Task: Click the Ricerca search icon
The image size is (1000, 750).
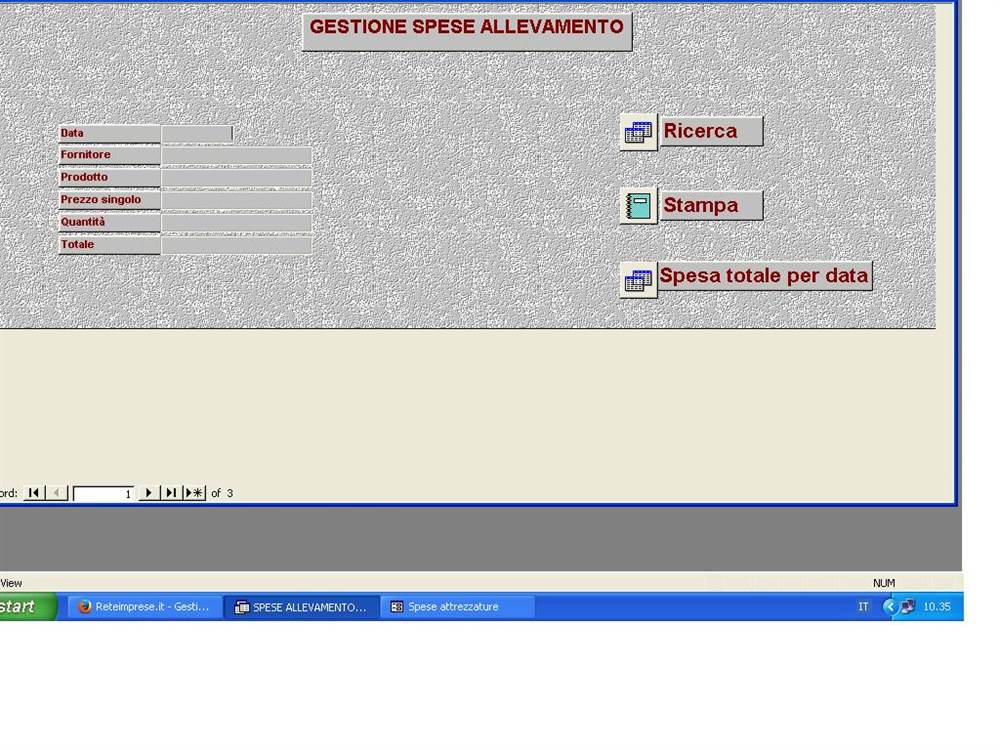Action: coord(638,130)
